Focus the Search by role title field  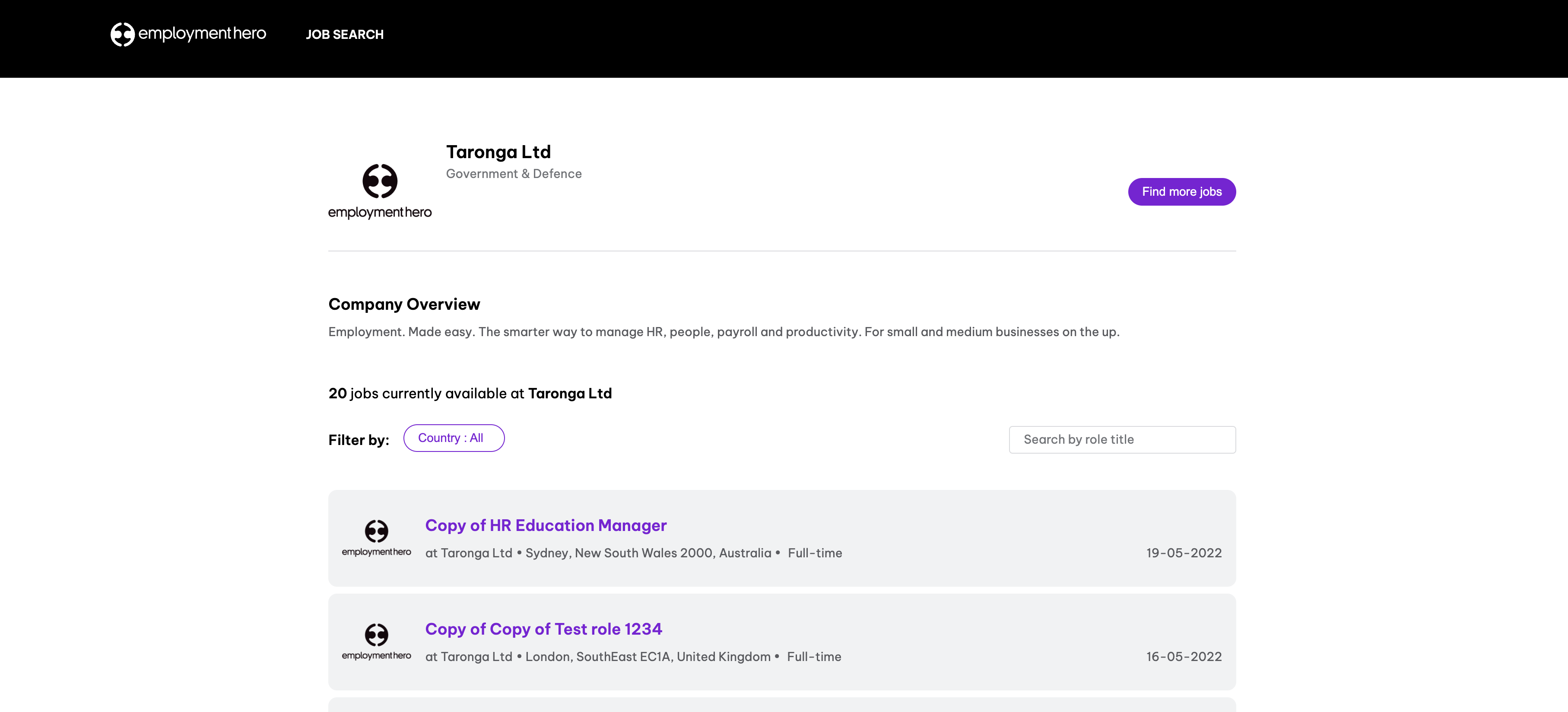(1122, 440)
